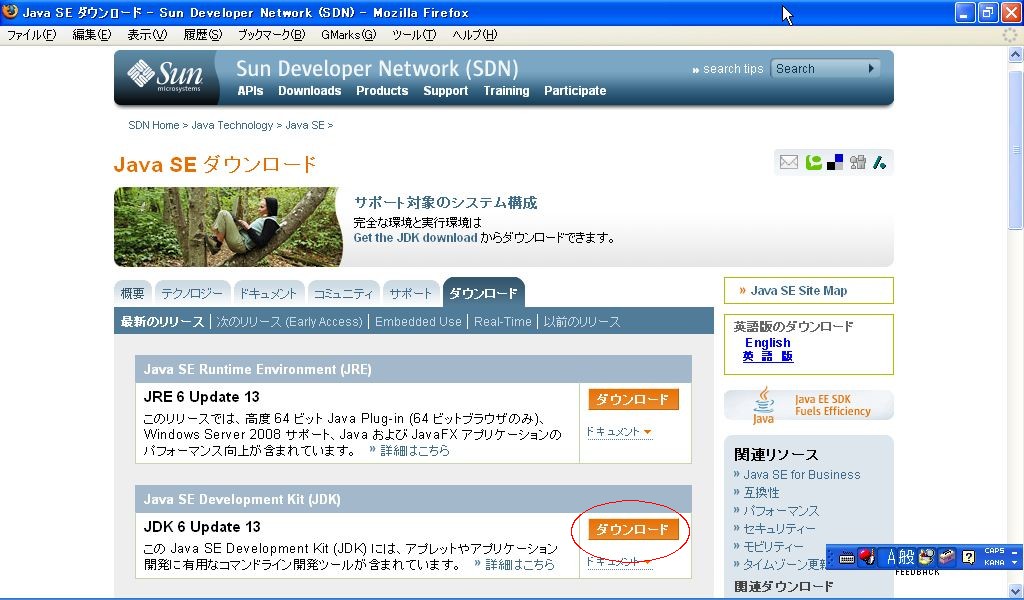Screen dimensions: 1024x600
Task: Click the Search go arrow
Action: tap(871, 69)
